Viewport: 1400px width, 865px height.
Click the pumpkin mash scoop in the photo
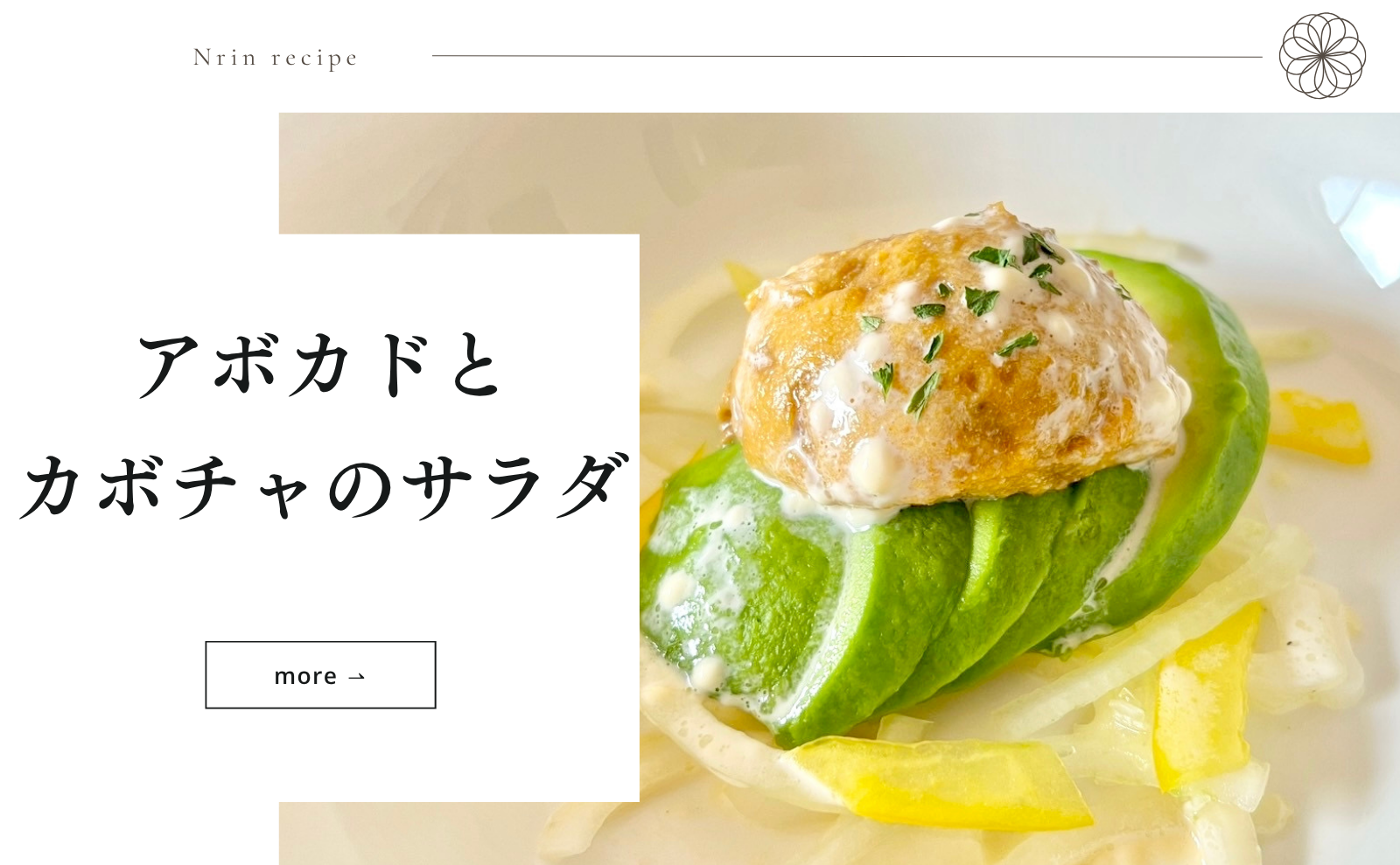[954, 359]
